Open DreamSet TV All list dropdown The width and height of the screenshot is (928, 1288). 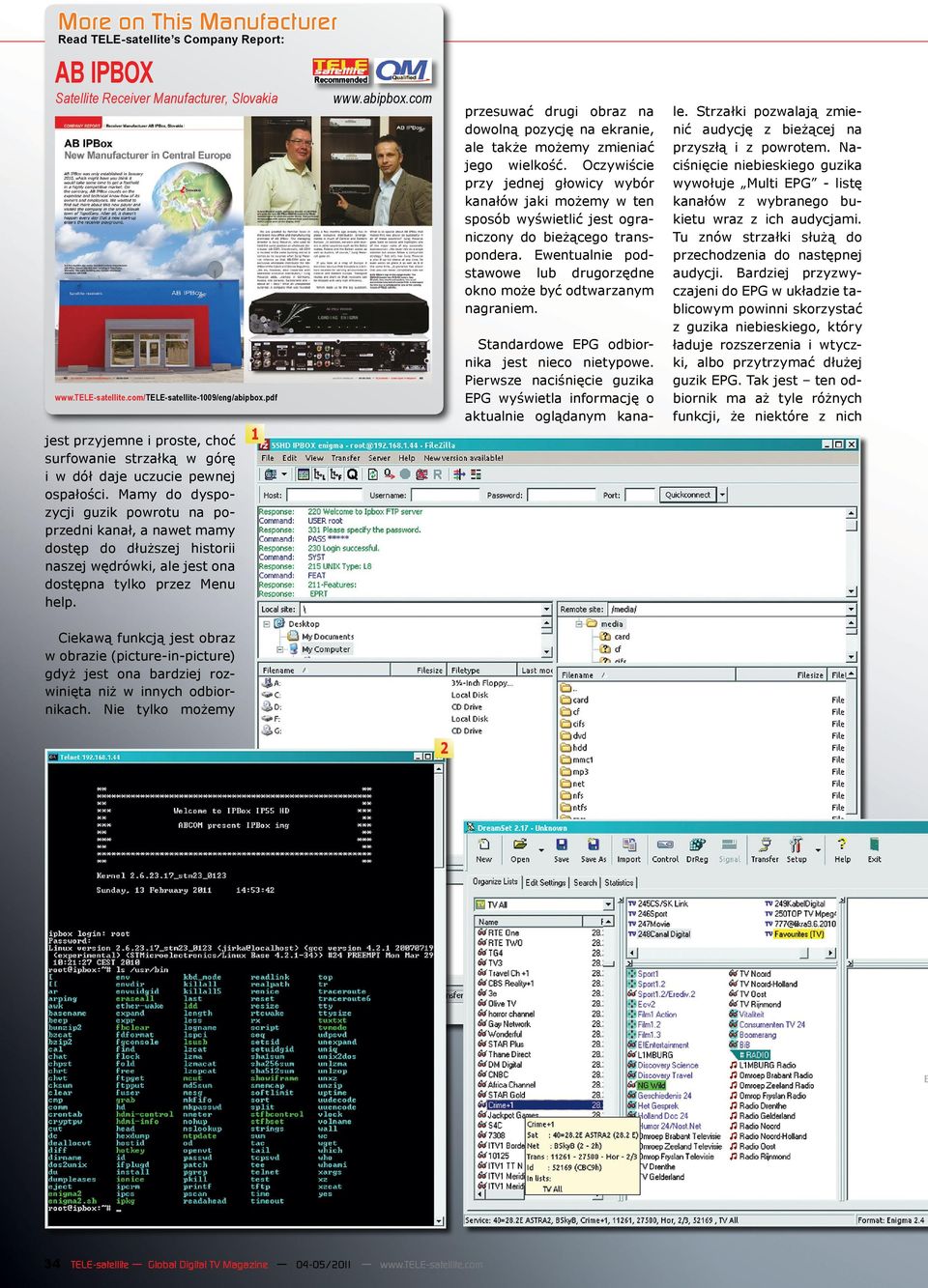(x=608, y=904)
